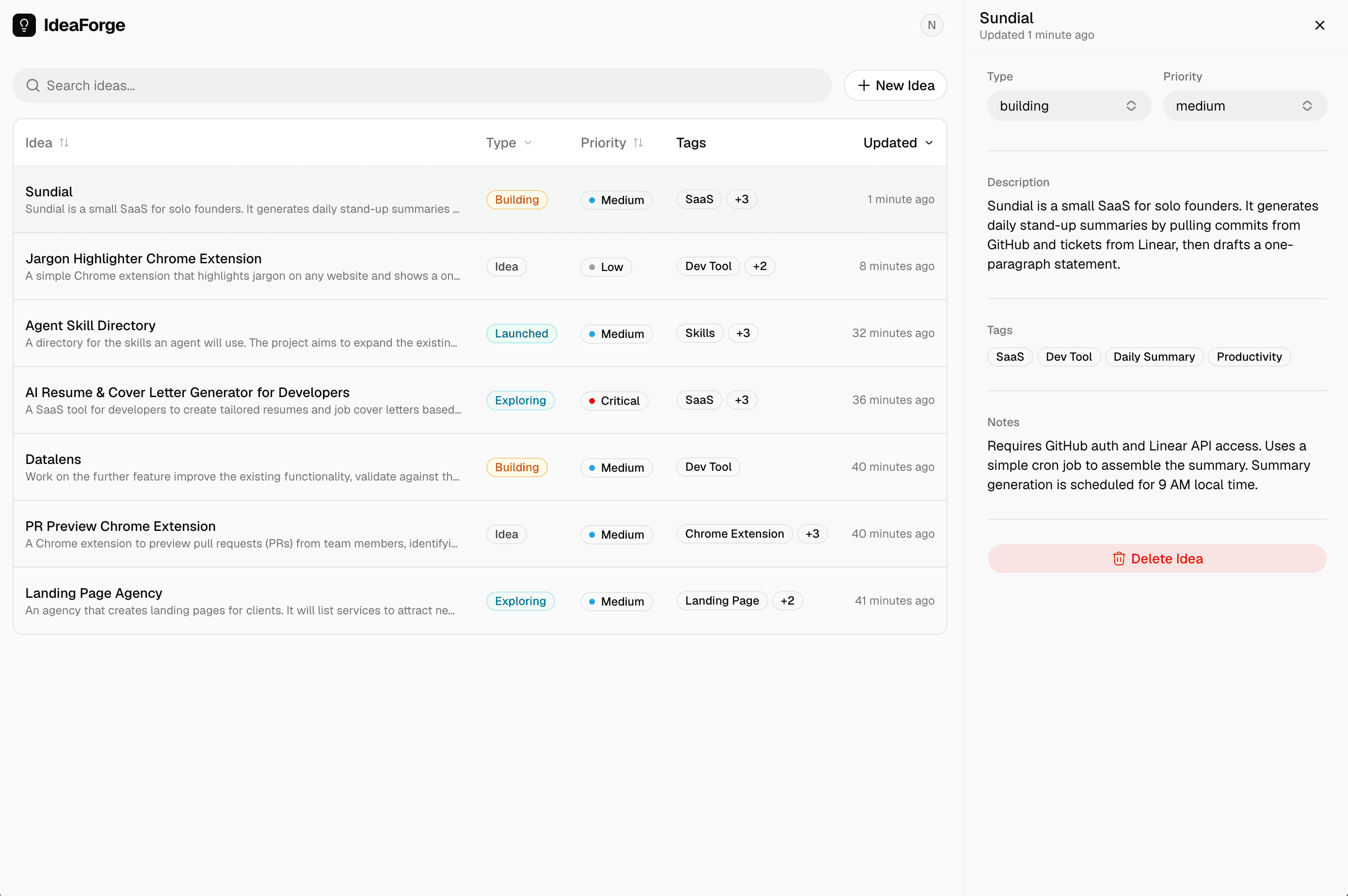Click the Chrome Extension tag
Screen dimensions: 1348x896
coord(734,534)
